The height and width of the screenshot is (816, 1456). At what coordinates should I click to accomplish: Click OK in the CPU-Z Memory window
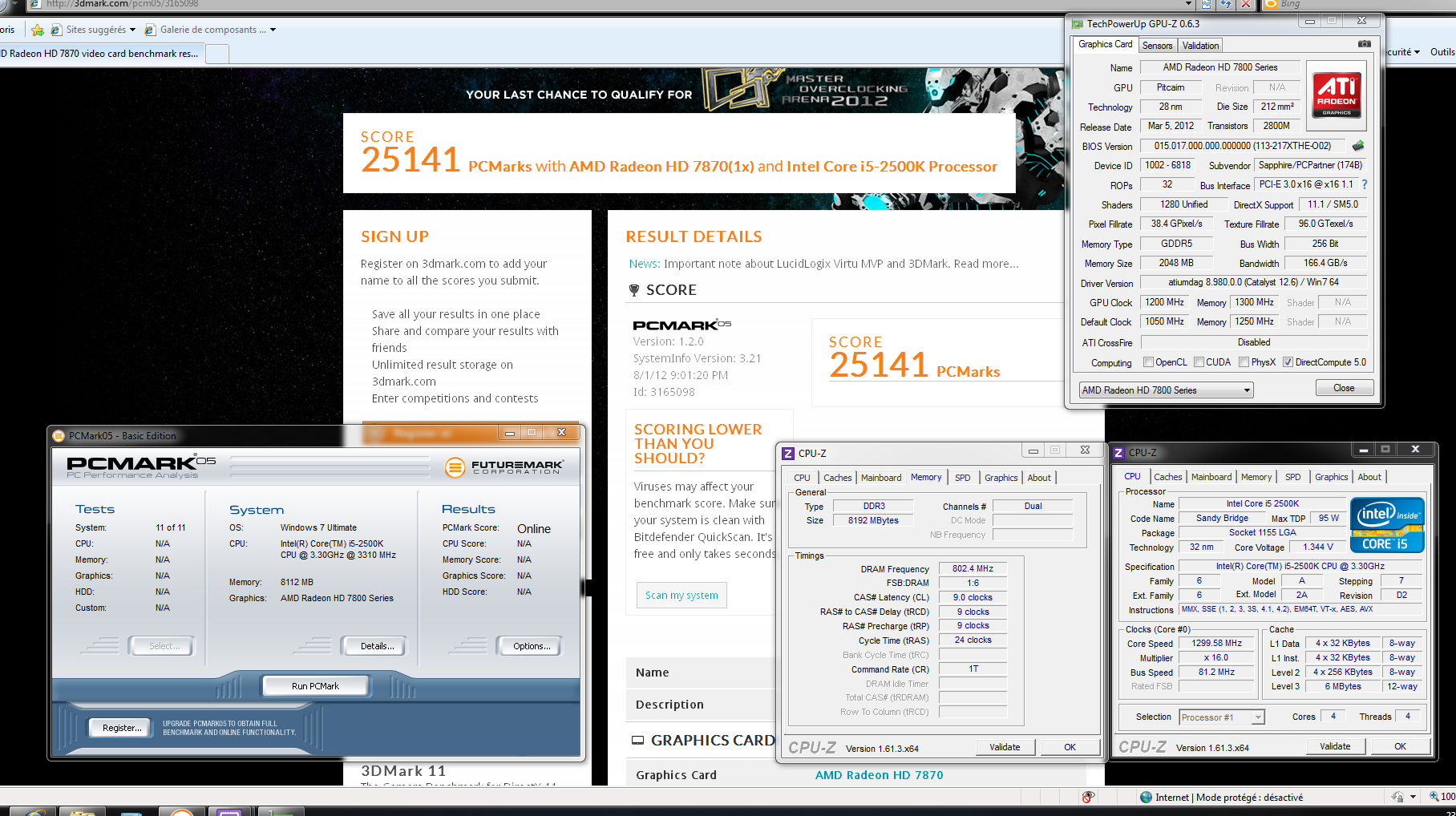(1070, 747)
